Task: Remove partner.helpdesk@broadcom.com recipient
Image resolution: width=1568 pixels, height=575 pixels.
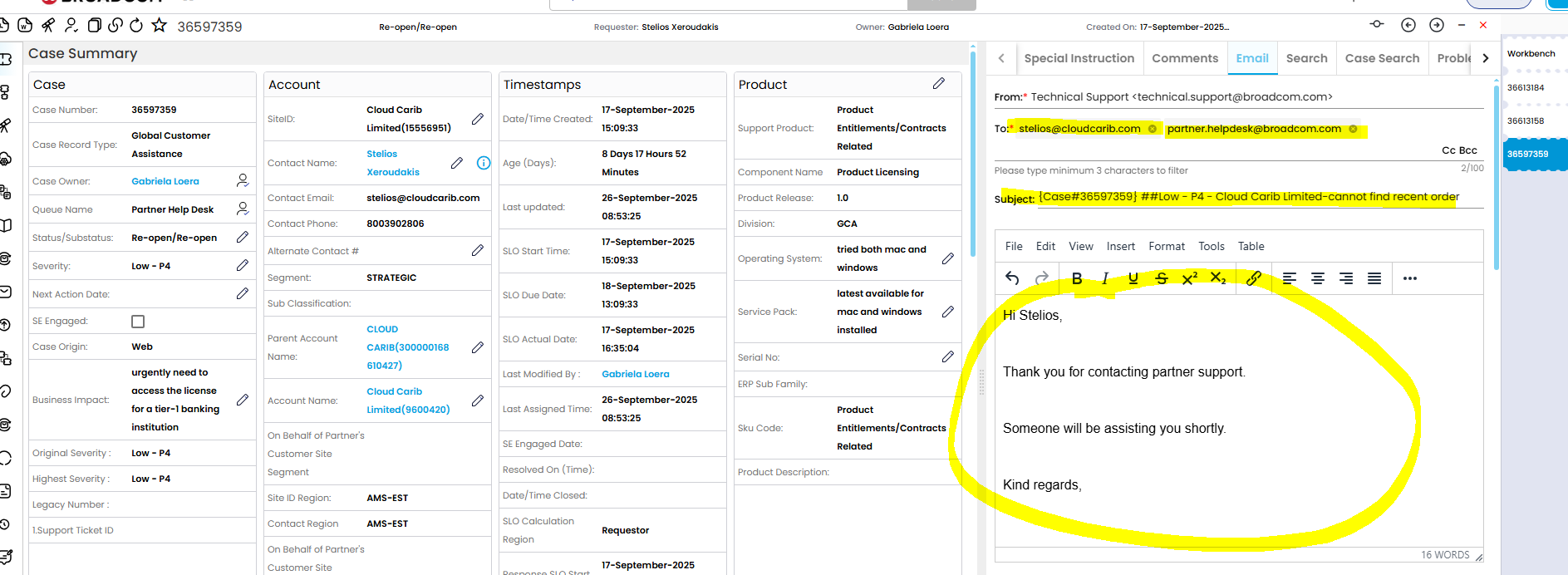Action: click(1353, 129)
